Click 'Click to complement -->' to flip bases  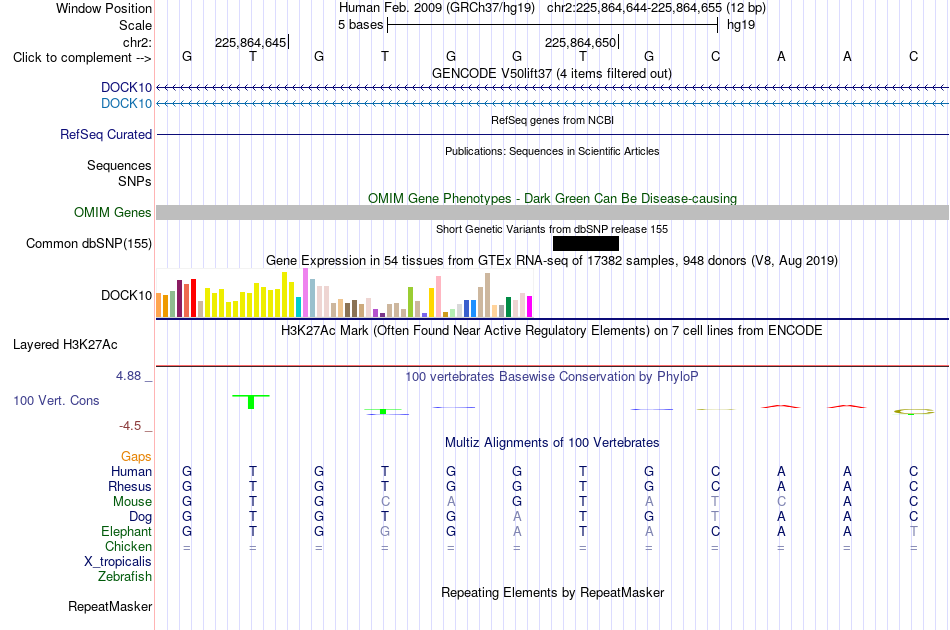(x=82, y=58)
